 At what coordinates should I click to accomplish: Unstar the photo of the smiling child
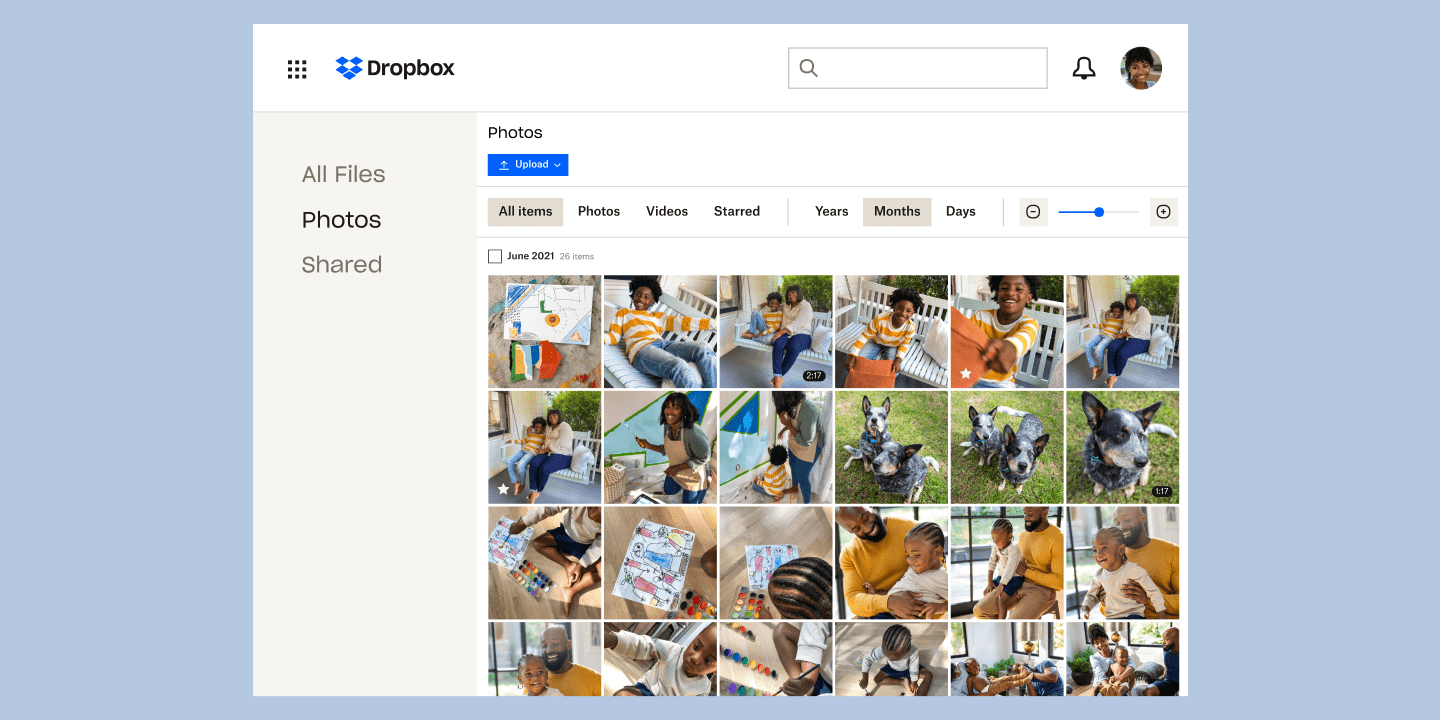coord(966,373)
